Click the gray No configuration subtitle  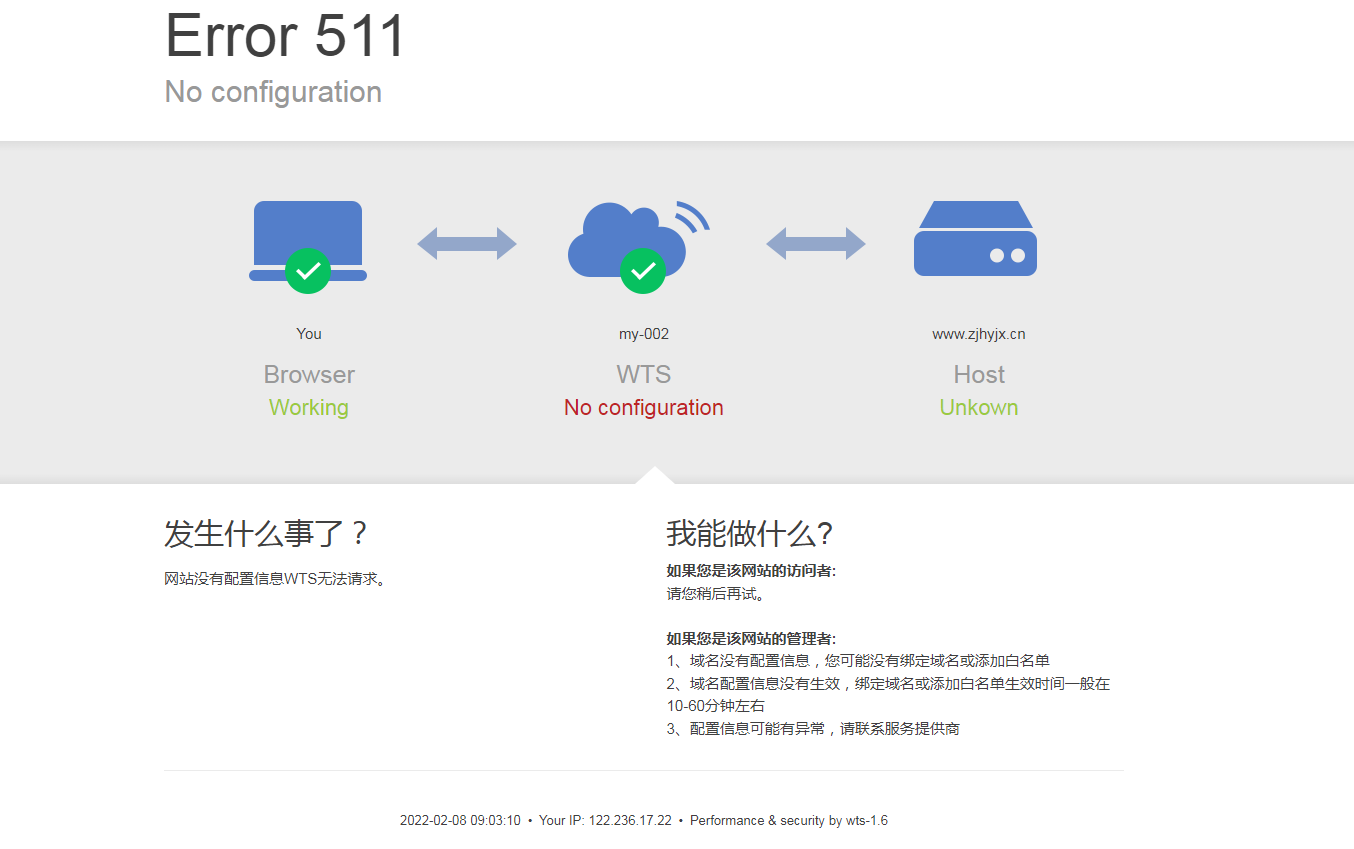273,92
